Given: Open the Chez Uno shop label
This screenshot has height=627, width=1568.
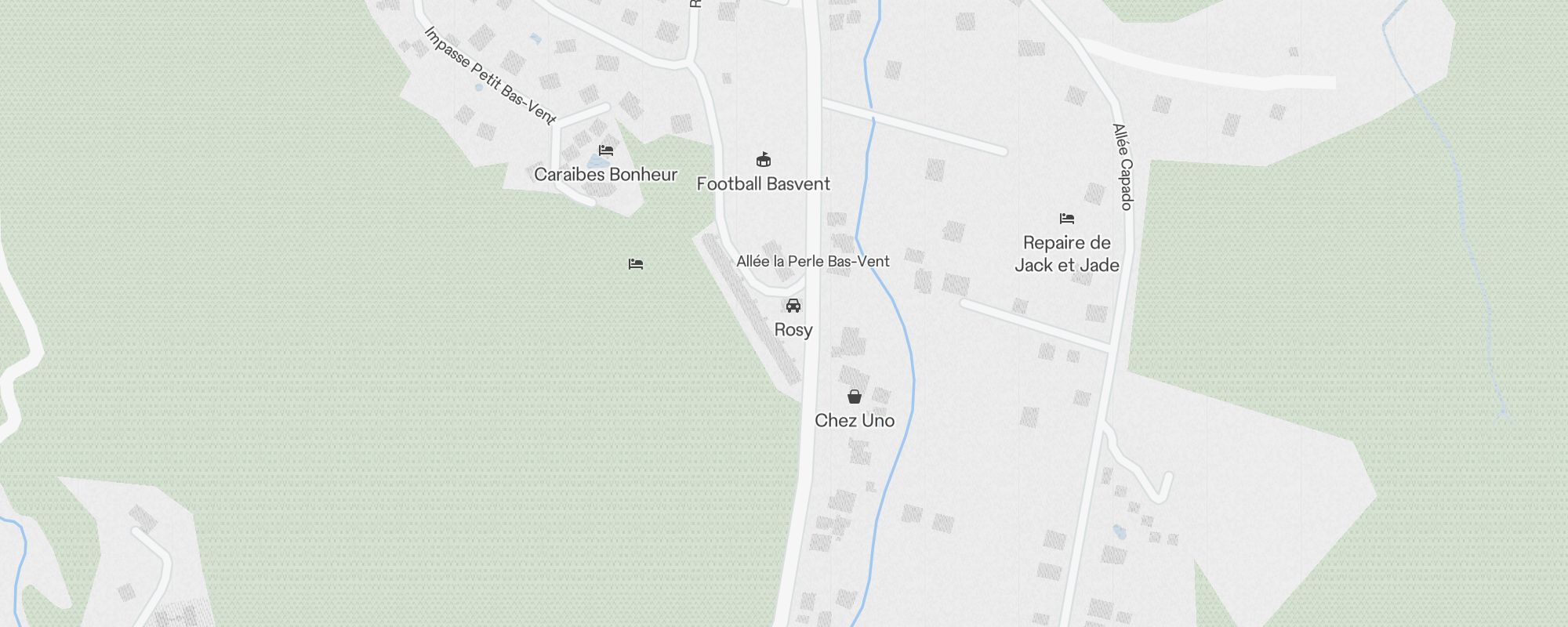Looking at the screenshot, I should 855,421.
